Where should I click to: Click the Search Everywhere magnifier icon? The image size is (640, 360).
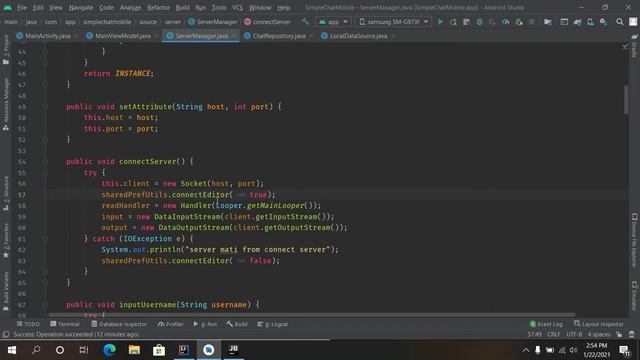point(620,22)
